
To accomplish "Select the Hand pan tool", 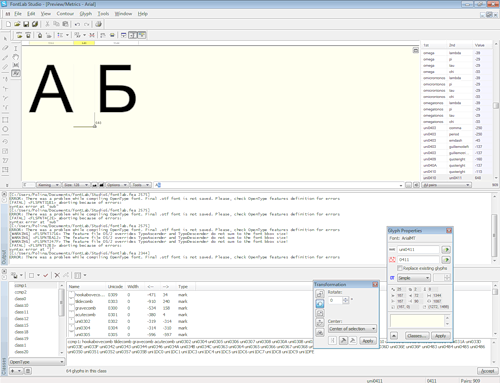I will [x=16, y=57].
